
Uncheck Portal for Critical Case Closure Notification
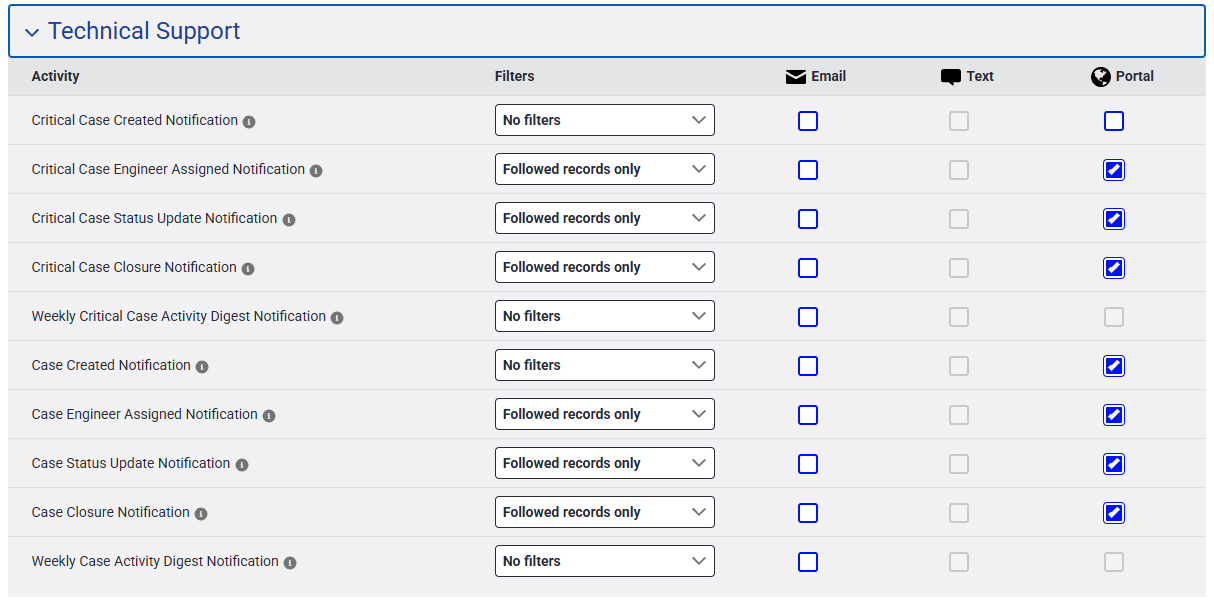click(x=1114, y=268)
